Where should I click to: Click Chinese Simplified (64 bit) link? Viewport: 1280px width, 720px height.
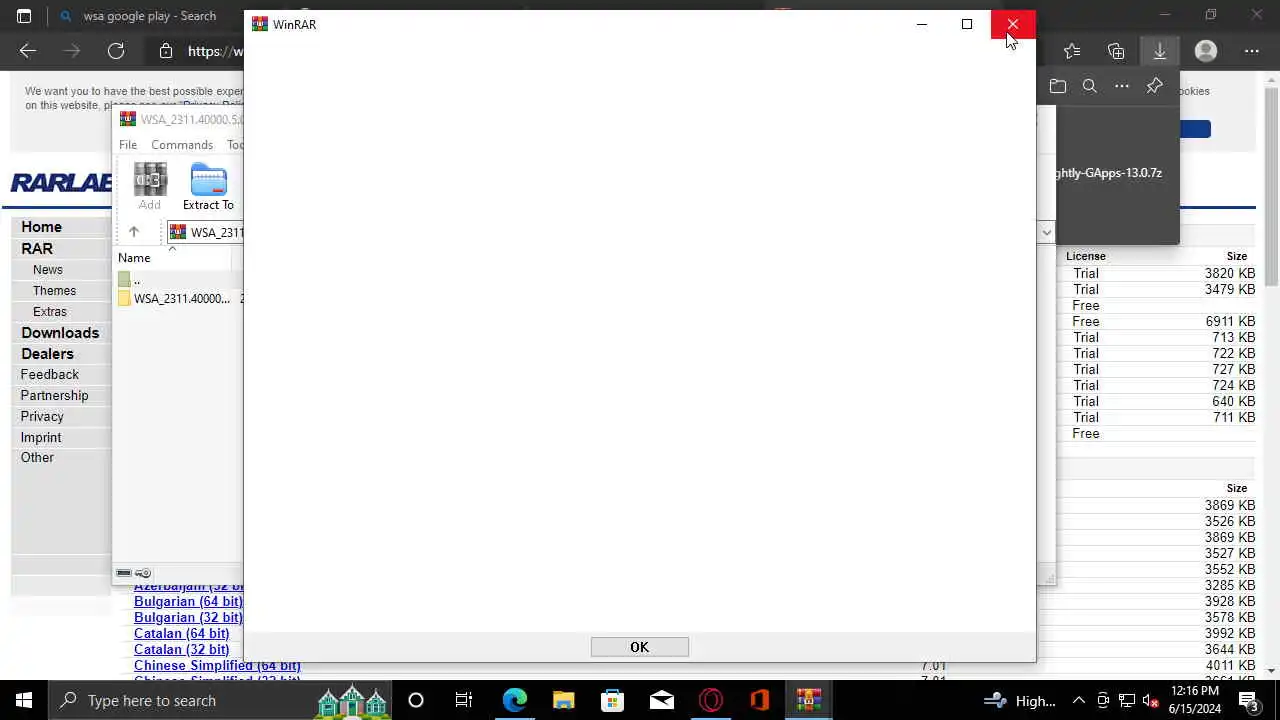click(x=217, y=666)
